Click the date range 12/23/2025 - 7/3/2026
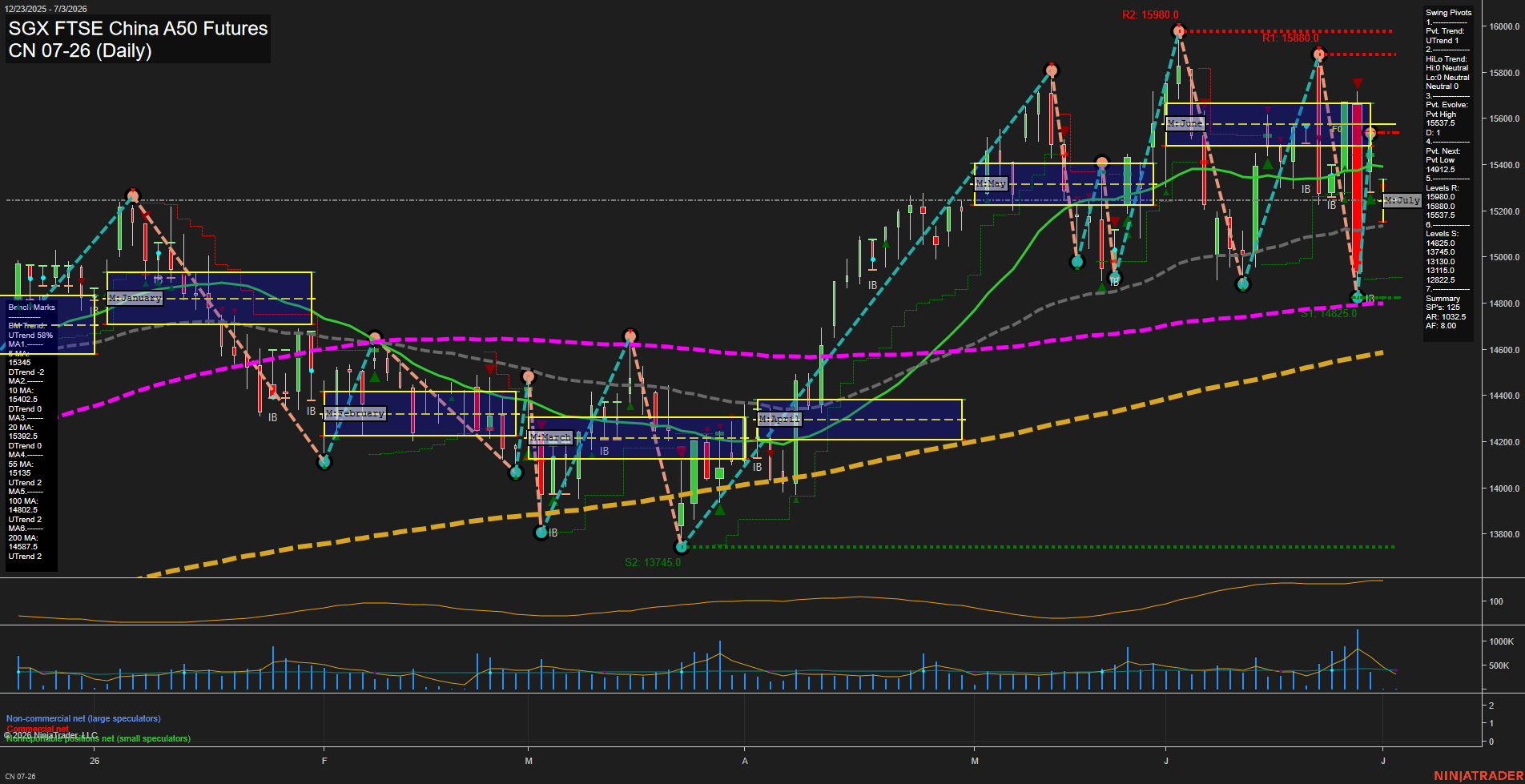The width and height of the screenshot is (1525, 784). click(x=46, y=9)
